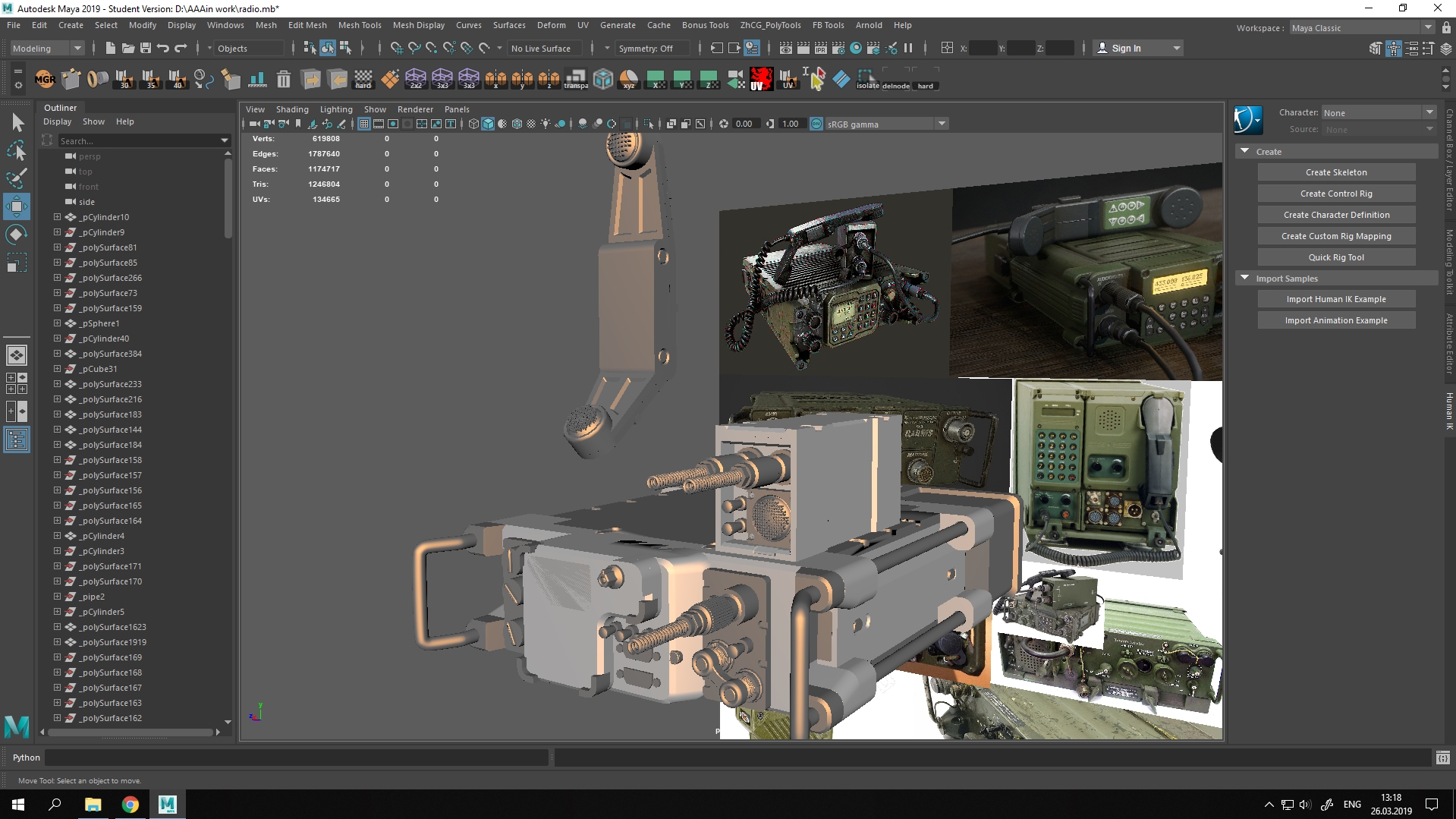Click the IPR render icon
Image resolution: width=1456 pixels, height=819 pixels.
821,48
